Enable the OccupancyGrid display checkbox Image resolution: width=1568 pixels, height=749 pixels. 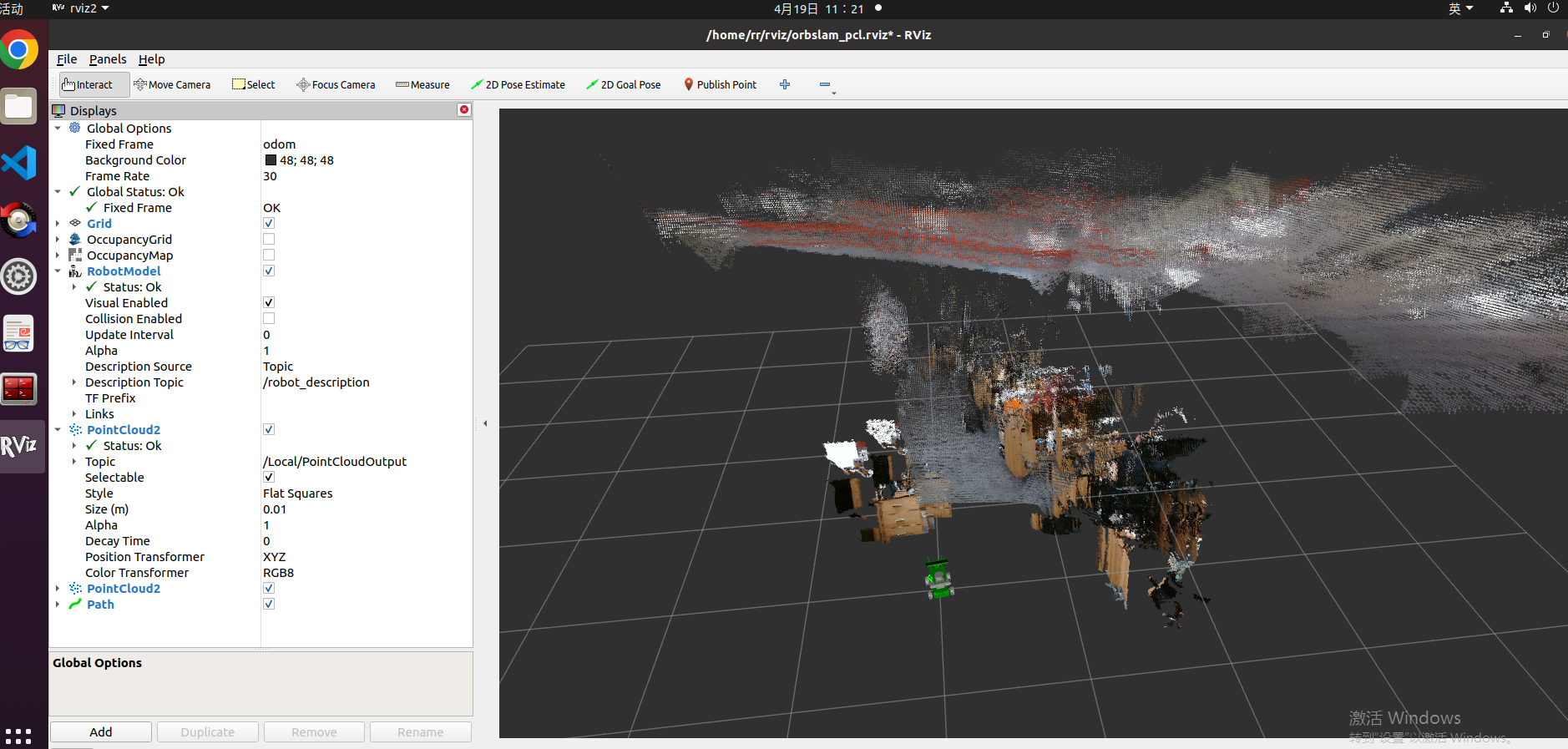point(269,239)
